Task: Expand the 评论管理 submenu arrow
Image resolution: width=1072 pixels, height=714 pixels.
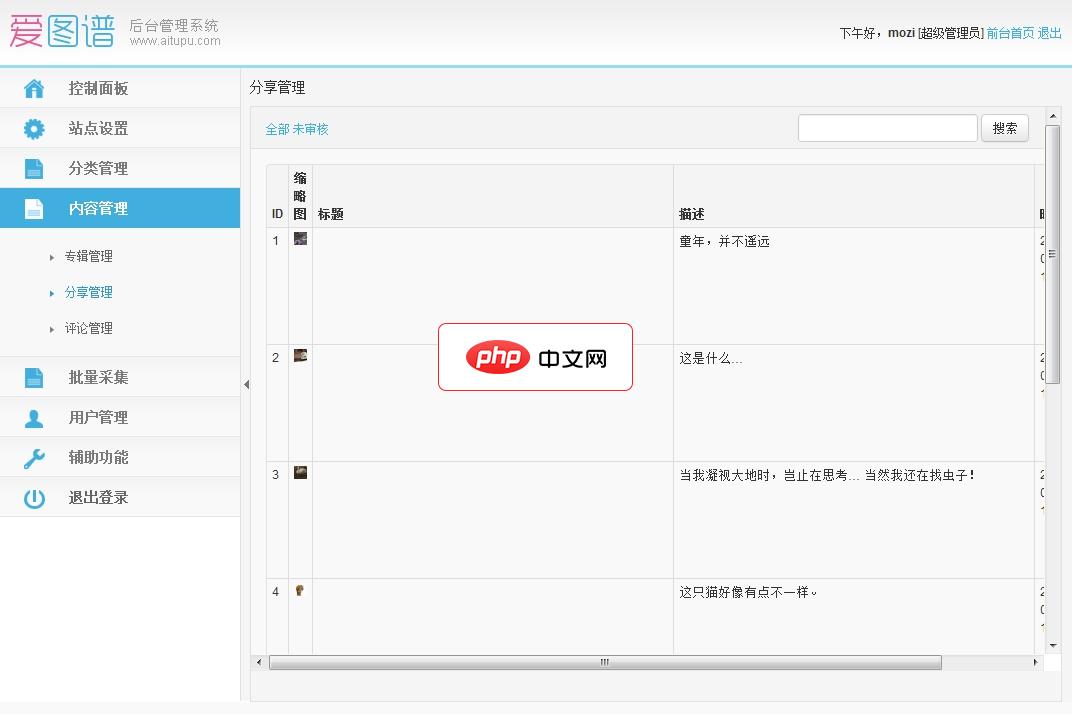Action: [x=50, y=328]
